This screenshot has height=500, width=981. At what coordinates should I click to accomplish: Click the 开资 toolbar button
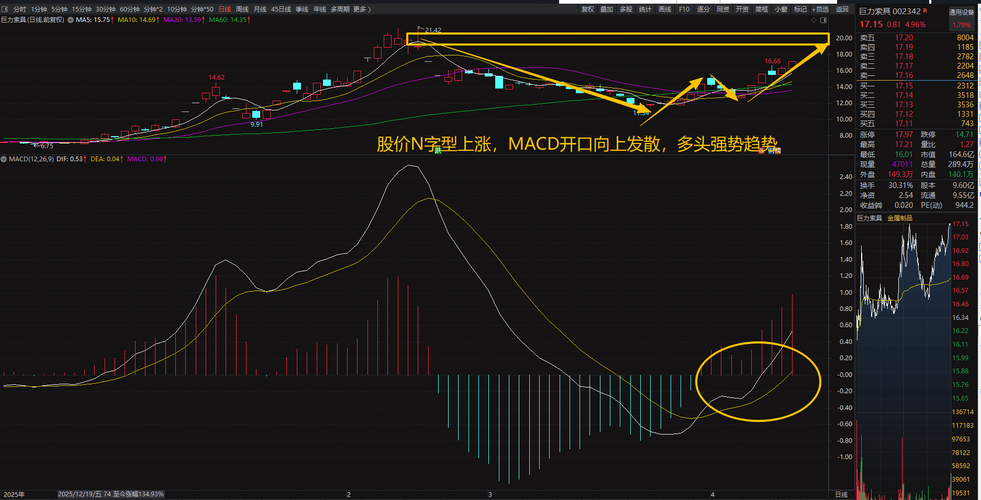click(x=742, y=9)
